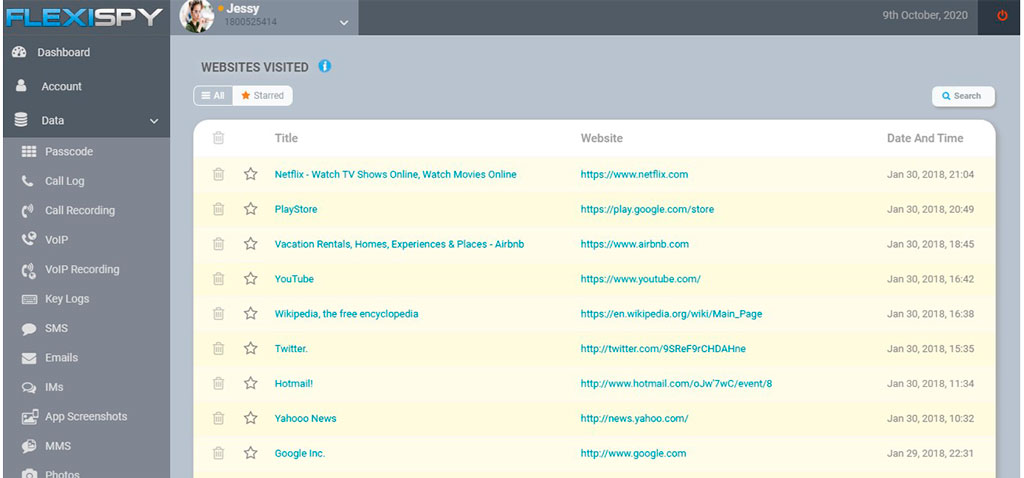Star the Hotmail! entry
Screen dimensions: 1024x478
pyautogui.click(x=251, y=383)
